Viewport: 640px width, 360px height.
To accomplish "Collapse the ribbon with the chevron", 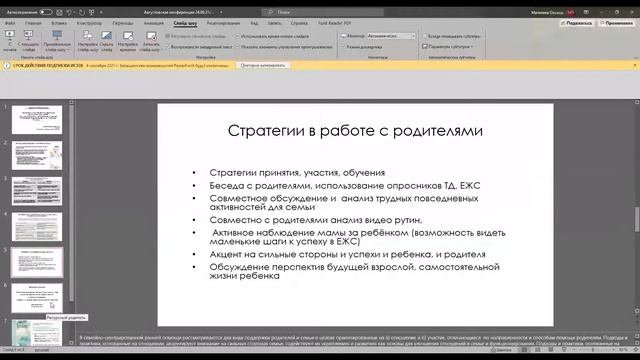I will pyautogui.click(x=635, y=58).
